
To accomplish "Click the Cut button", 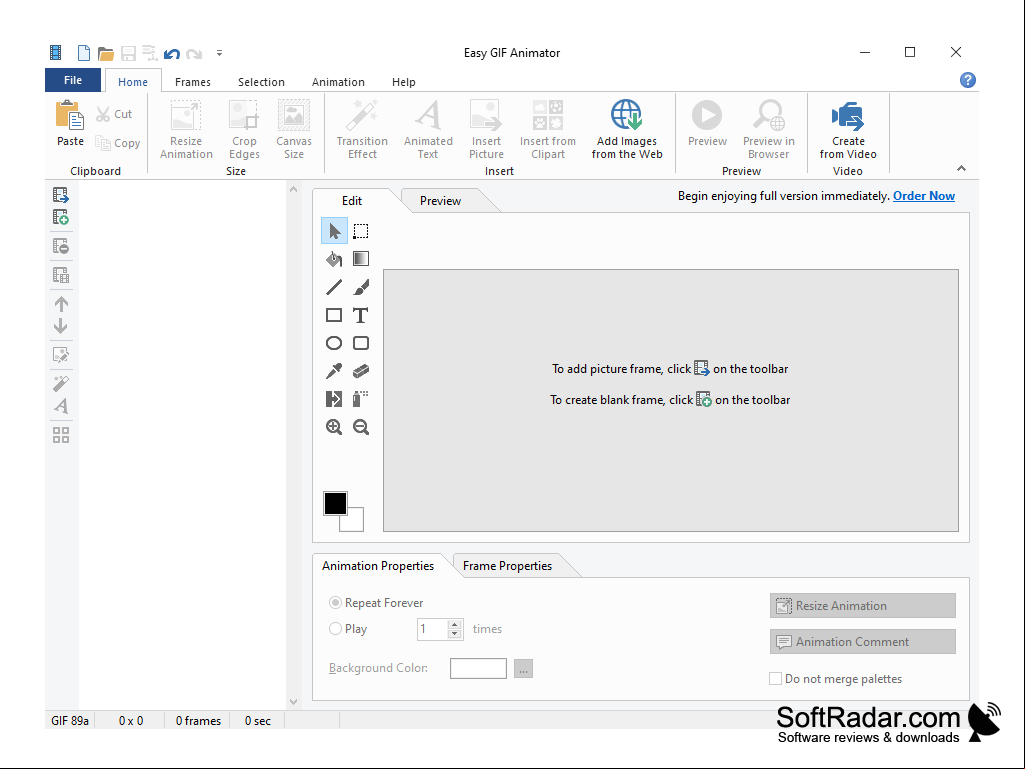I will (x=114, y=114).
